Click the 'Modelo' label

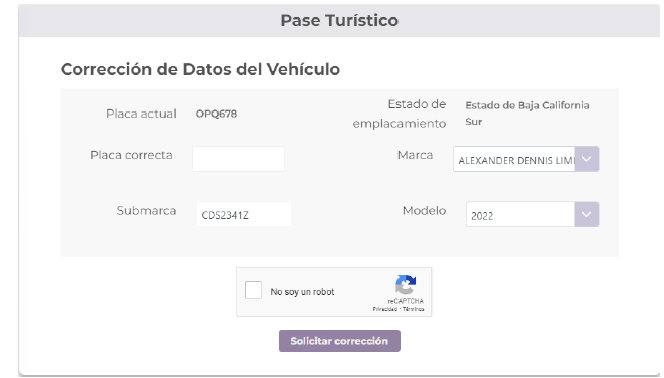click(x=424, y=211)
